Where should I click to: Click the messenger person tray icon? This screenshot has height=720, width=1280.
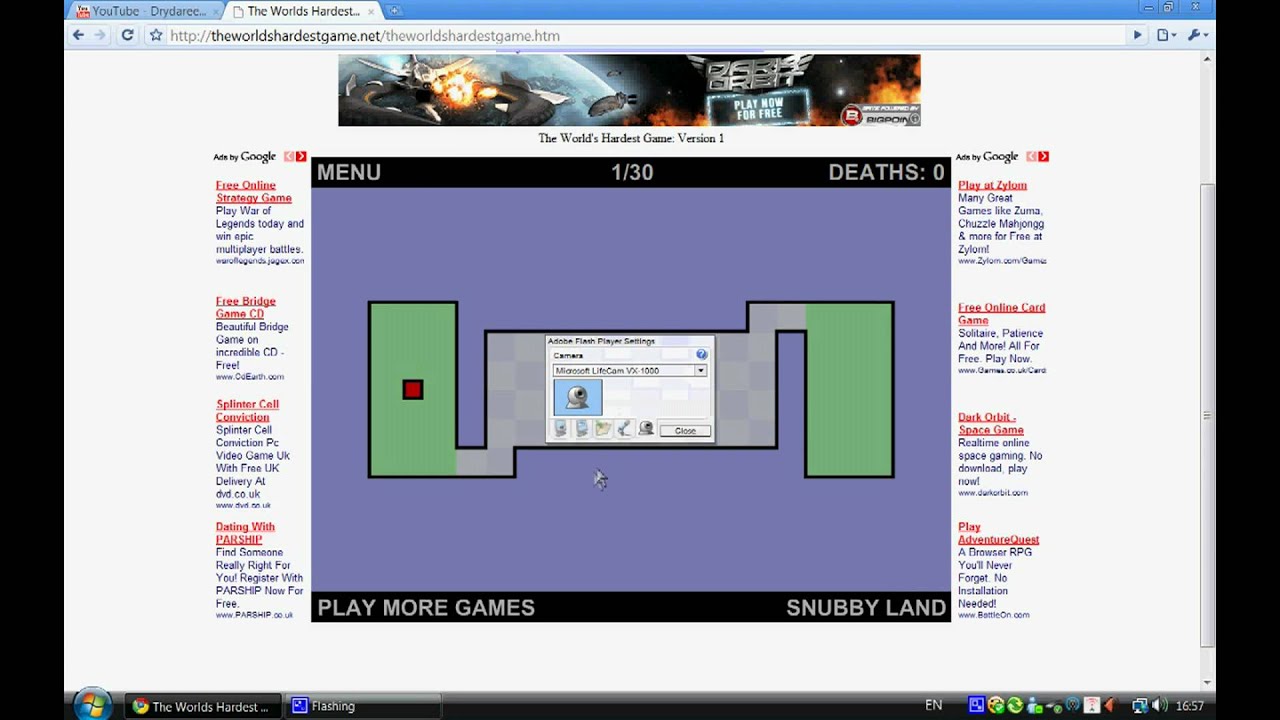tap(1034, 705)
